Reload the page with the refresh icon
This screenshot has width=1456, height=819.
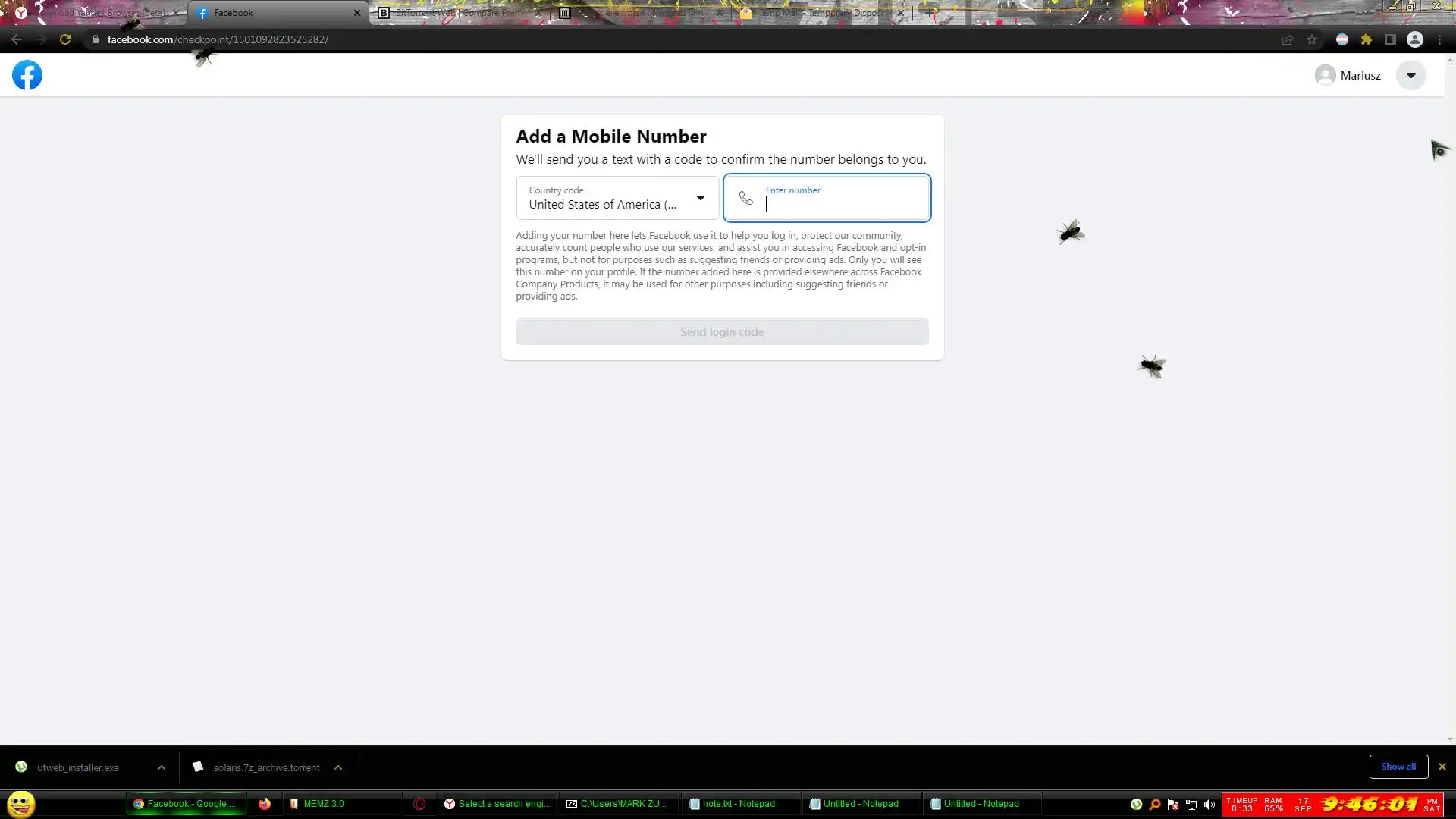point(65,39)
